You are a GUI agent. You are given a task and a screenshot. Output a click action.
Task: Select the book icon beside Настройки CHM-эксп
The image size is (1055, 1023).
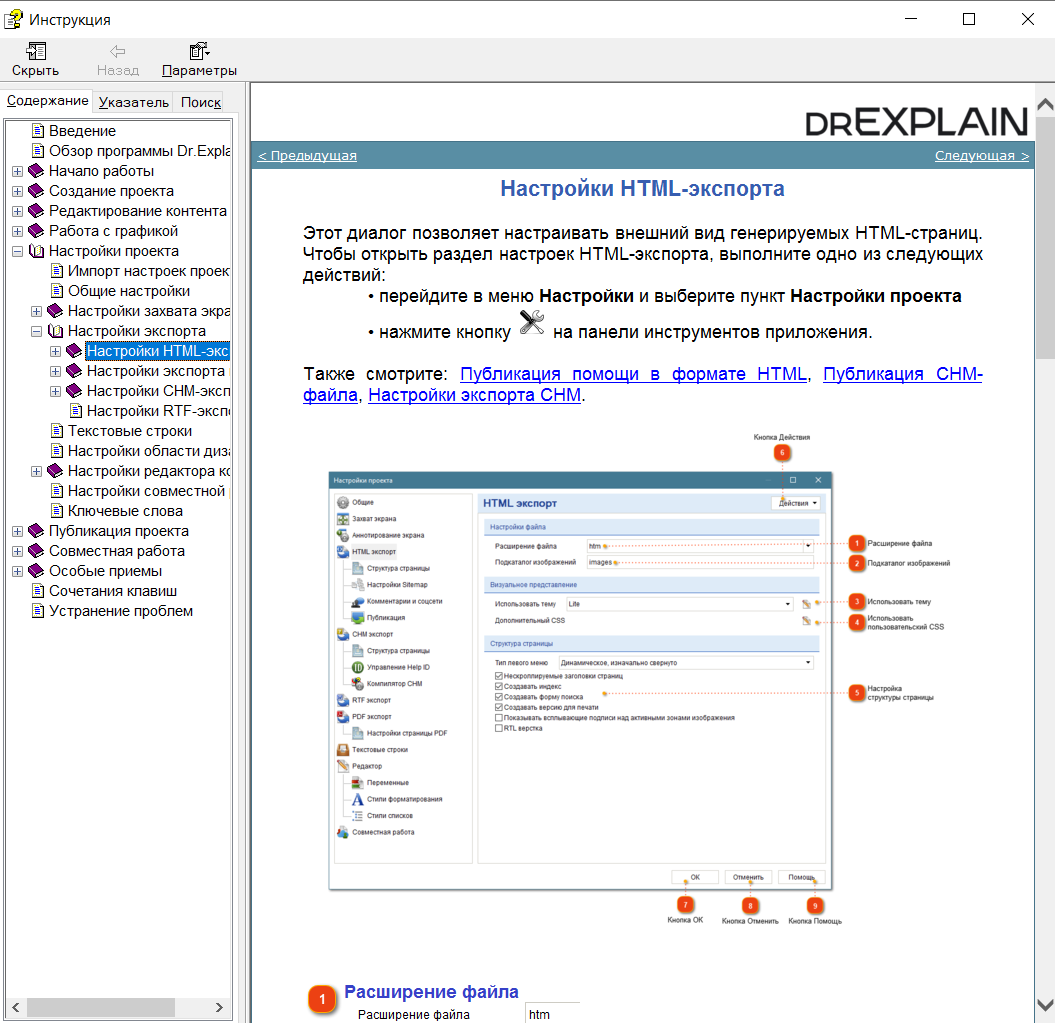74,391
